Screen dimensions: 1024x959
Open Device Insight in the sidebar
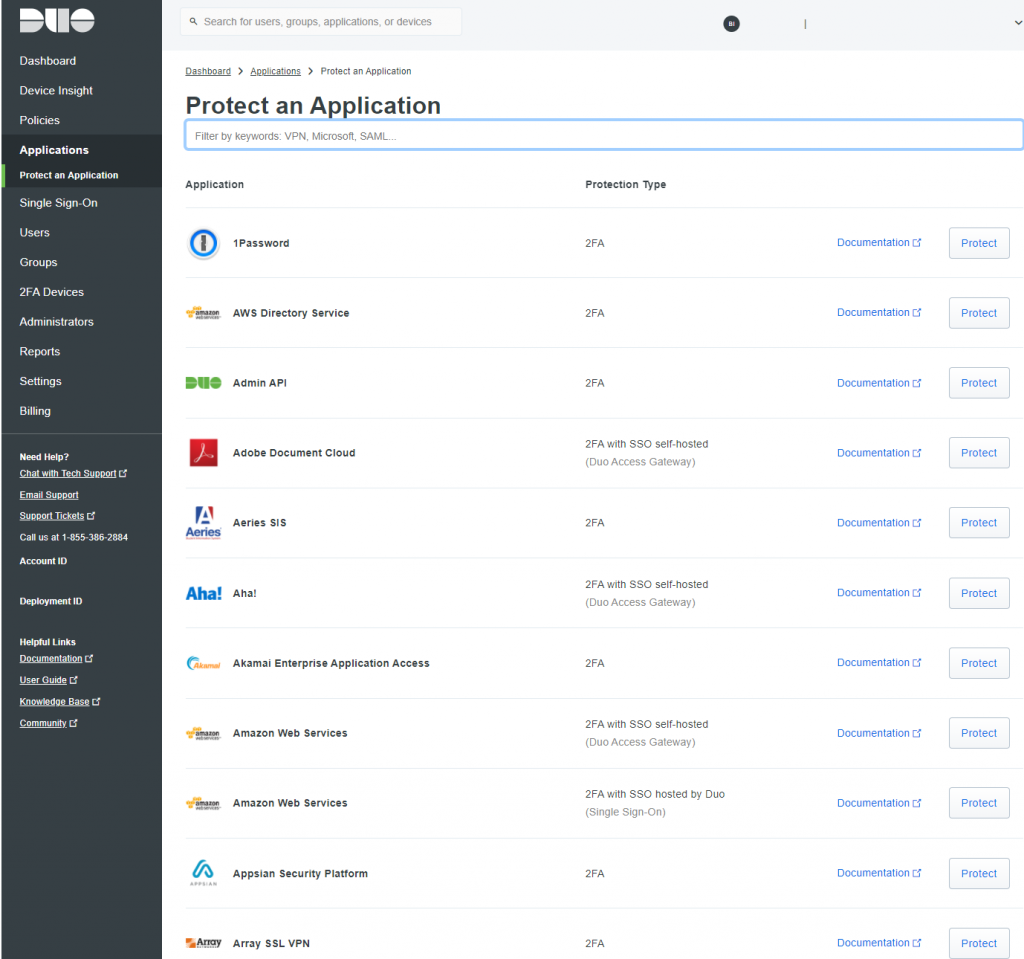tap(56, 91)
